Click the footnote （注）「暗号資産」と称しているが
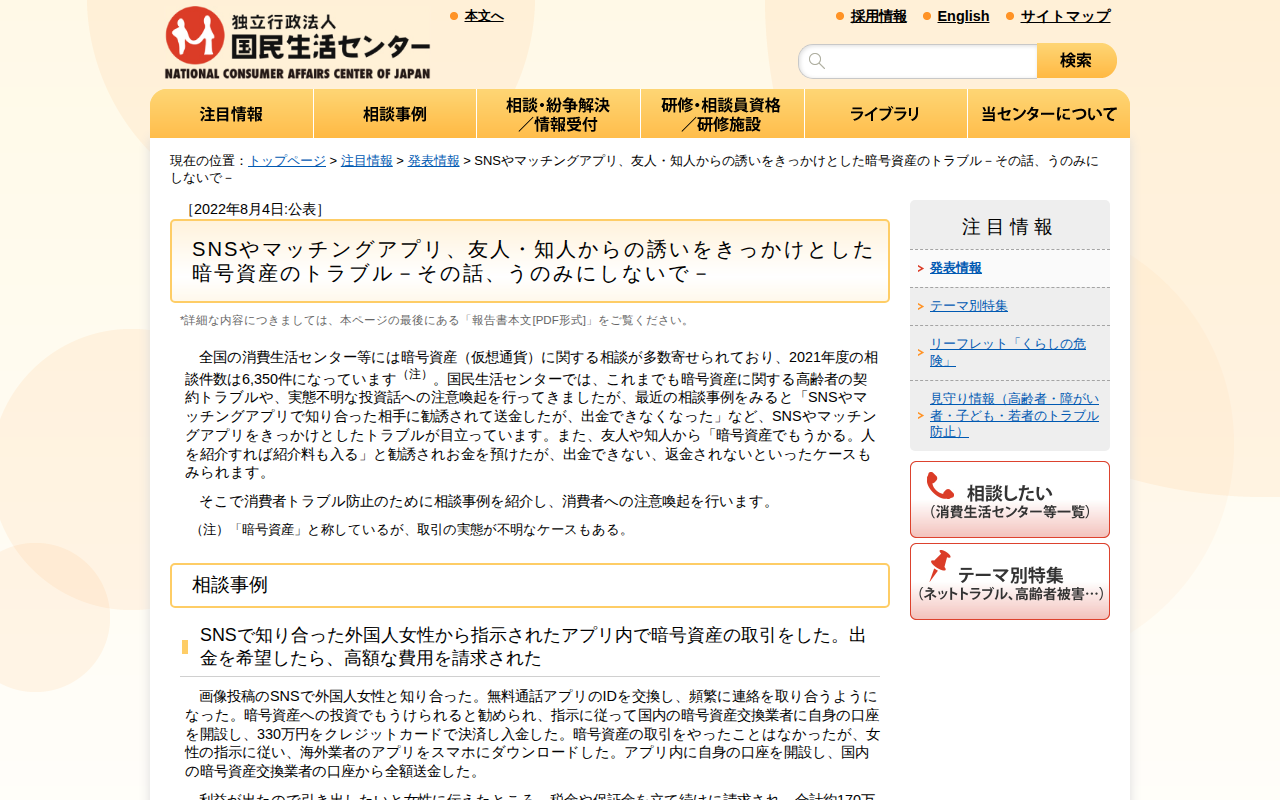 point(413,530)
